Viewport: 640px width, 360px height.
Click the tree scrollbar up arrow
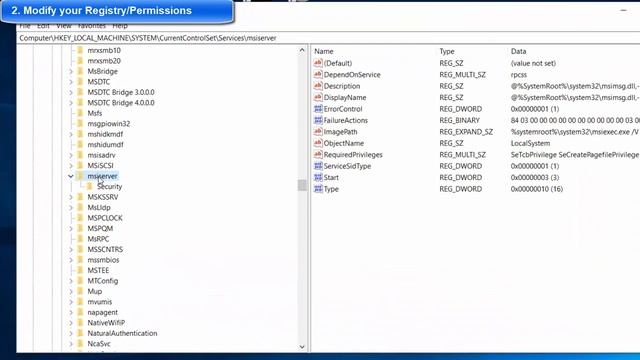(x=302, y=50)
